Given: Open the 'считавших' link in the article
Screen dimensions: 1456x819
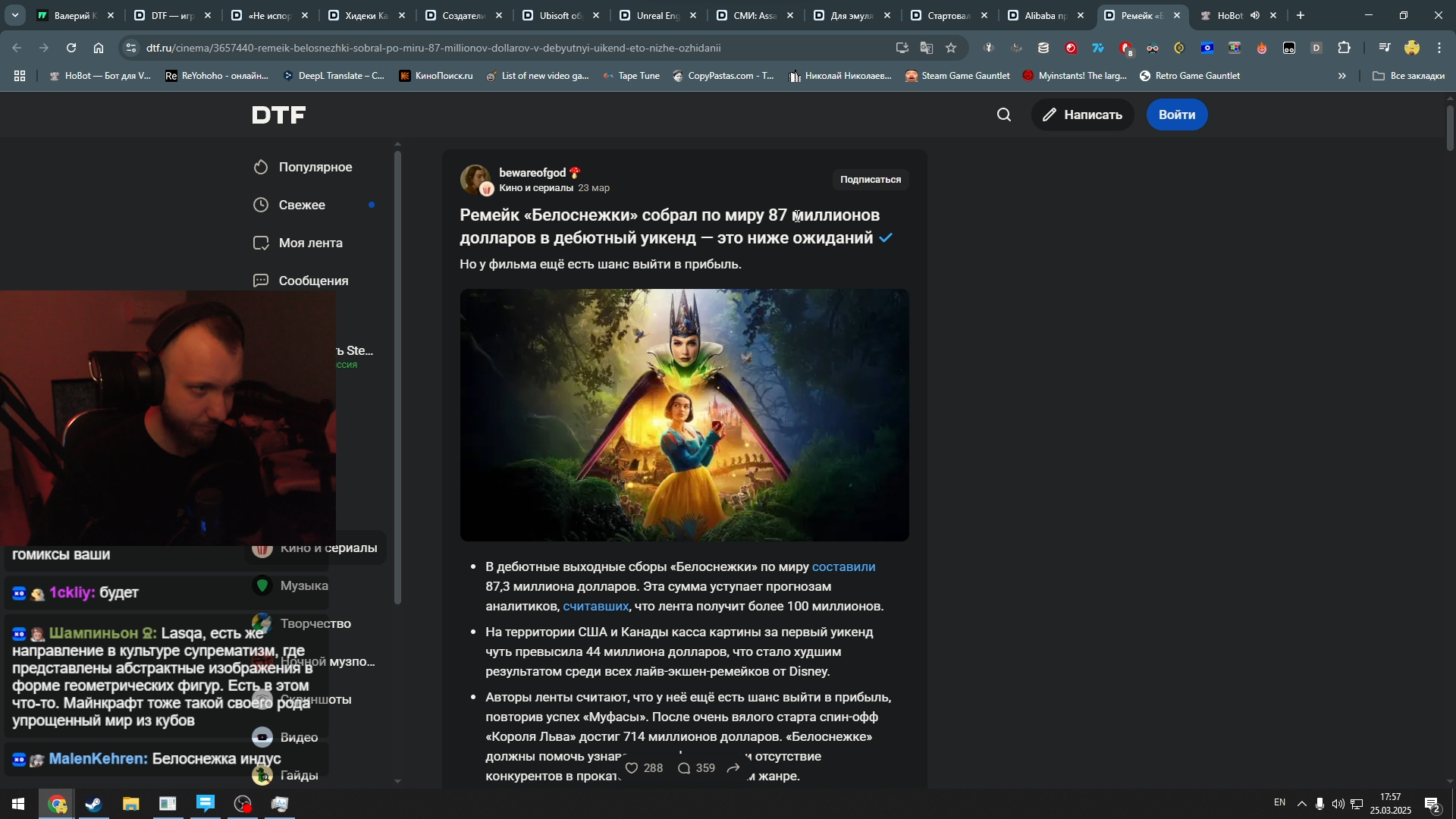Looking at the screenshot, I should click(595, 607).
